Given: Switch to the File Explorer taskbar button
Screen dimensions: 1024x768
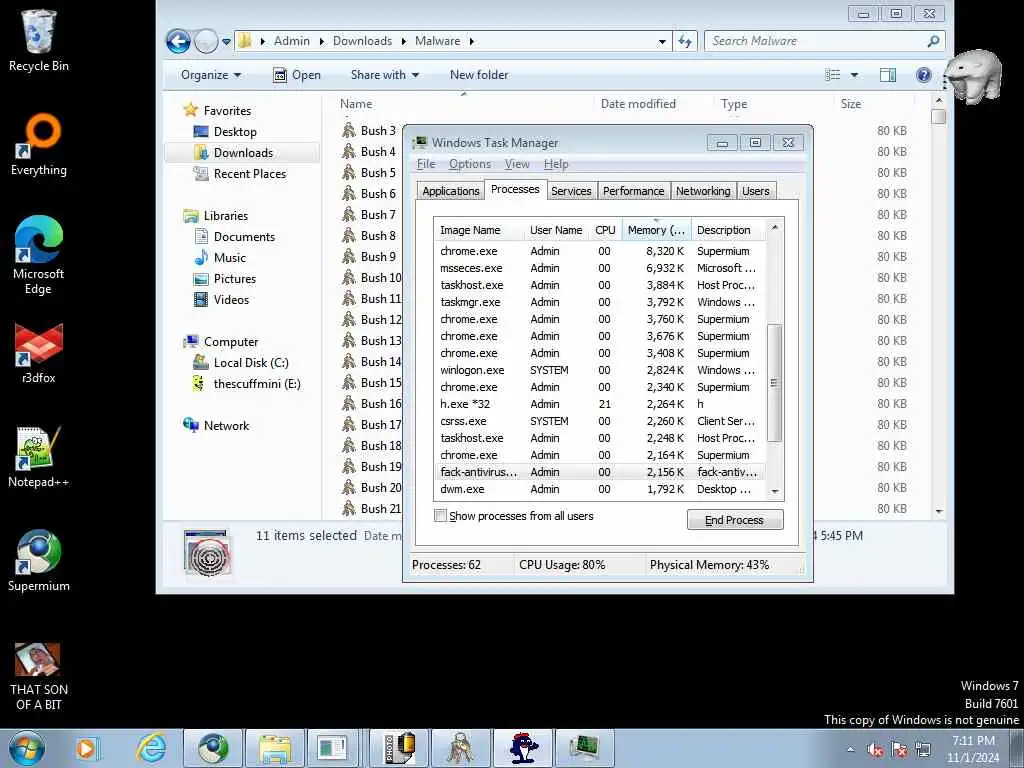Looking at the screenshot, I should click(275, 748).
